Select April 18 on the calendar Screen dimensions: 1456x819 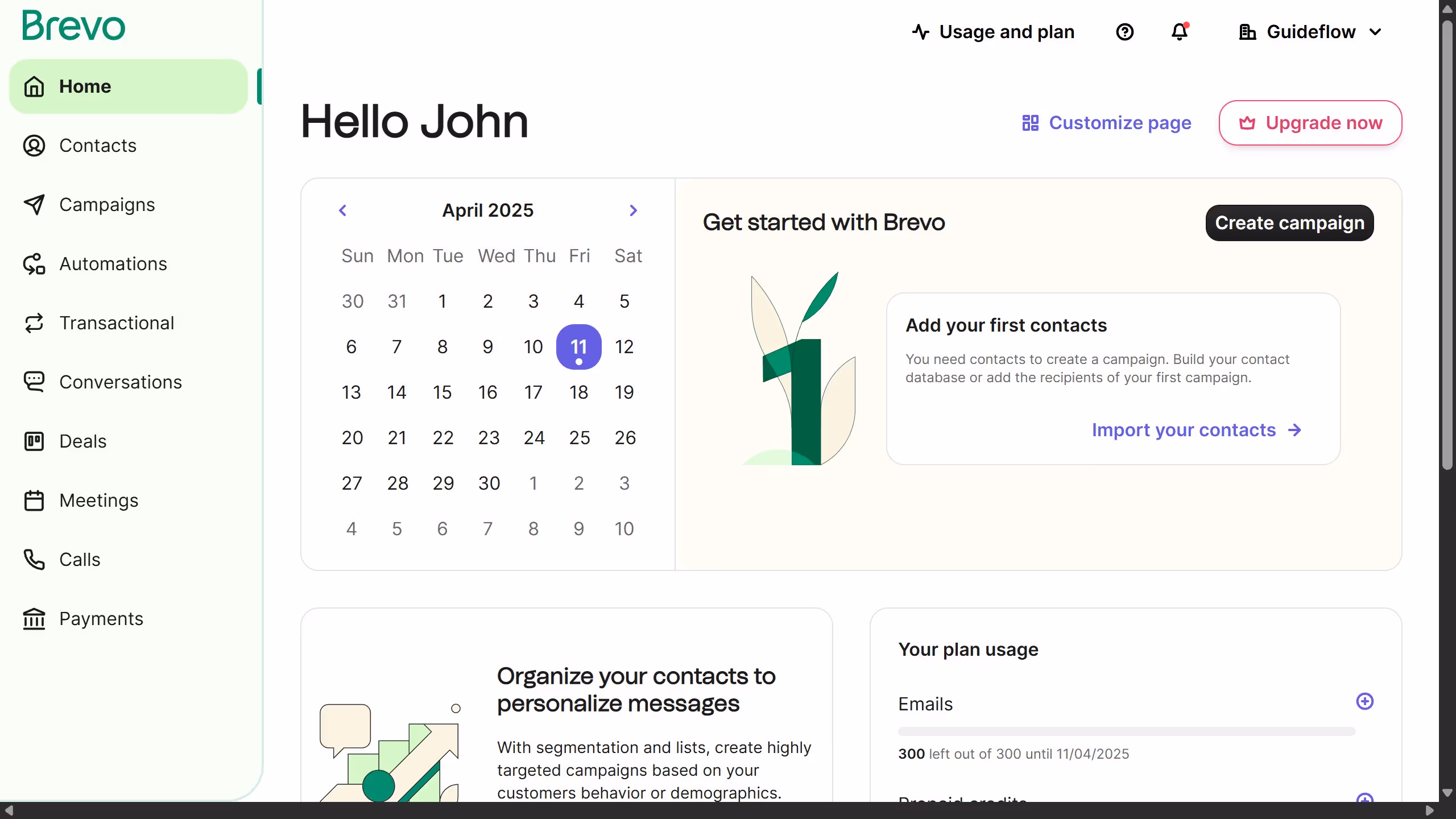tap(578, 392)
